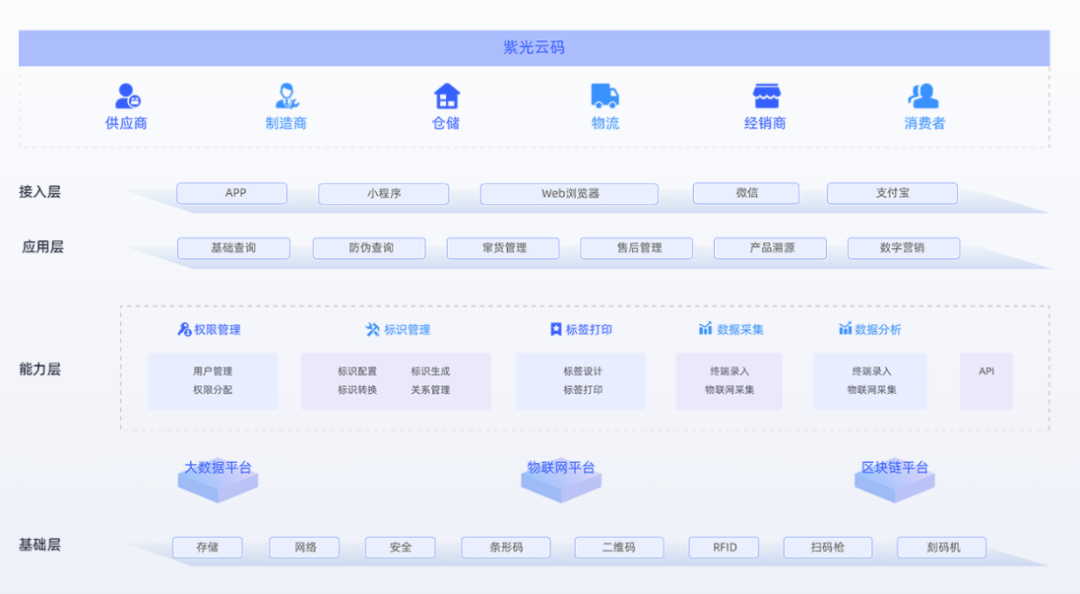
Task: Select the 刻码机 box
Action: point(942,547)
